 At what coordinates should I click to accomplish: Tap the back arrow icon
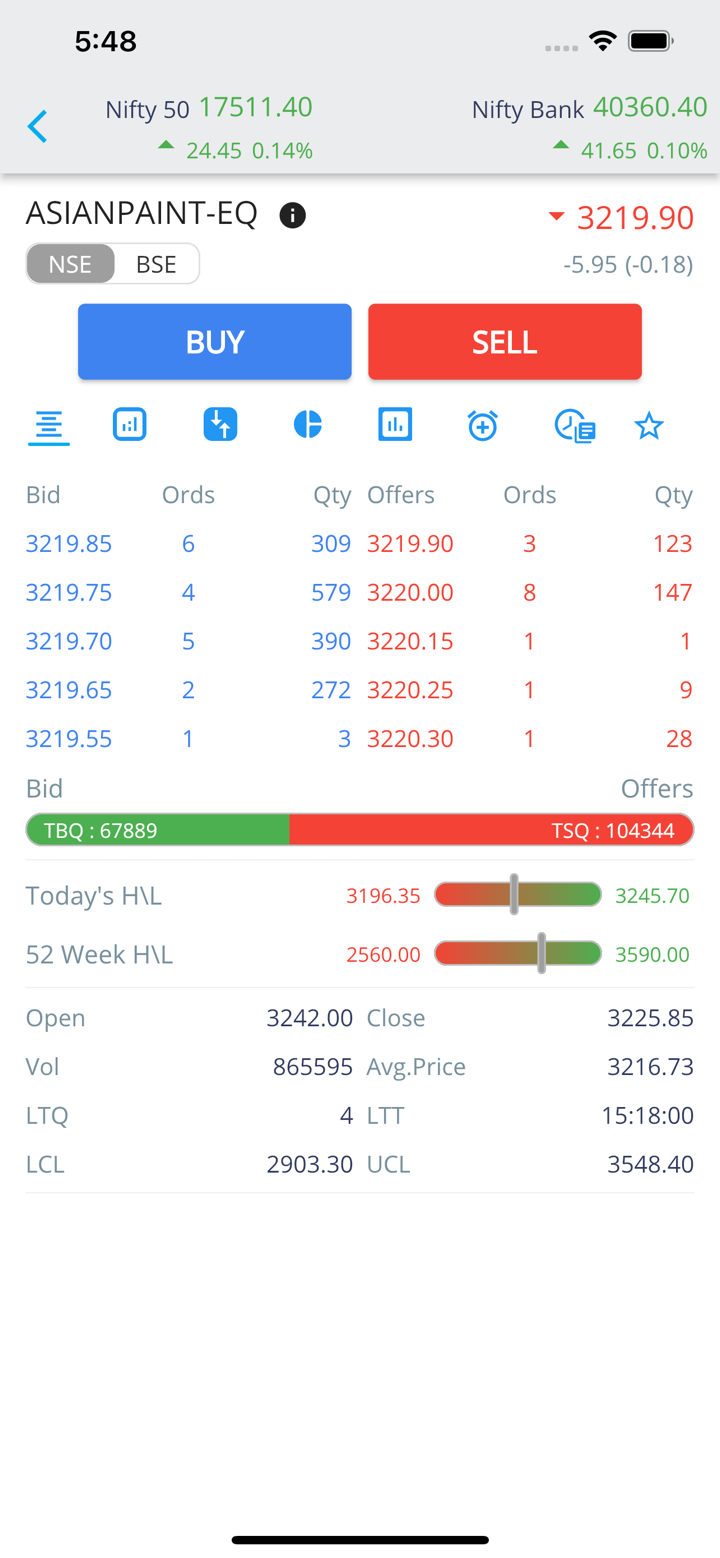(x=38, y=127)
